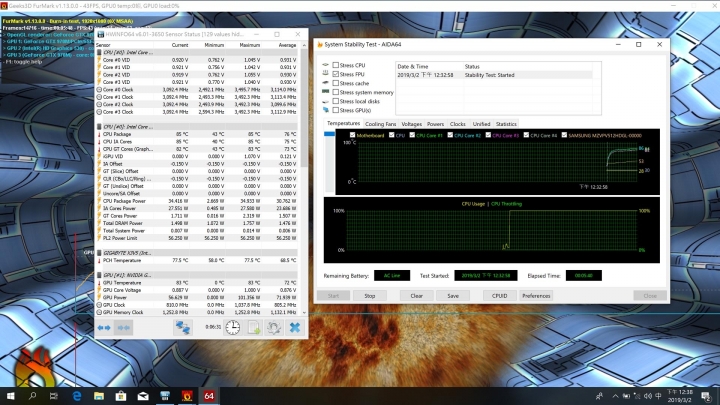The width and height of the screenshot is (720, 405).
Task: Click volume speaker icon in tray
Action: pyautogui.click(x=647, y=396)
